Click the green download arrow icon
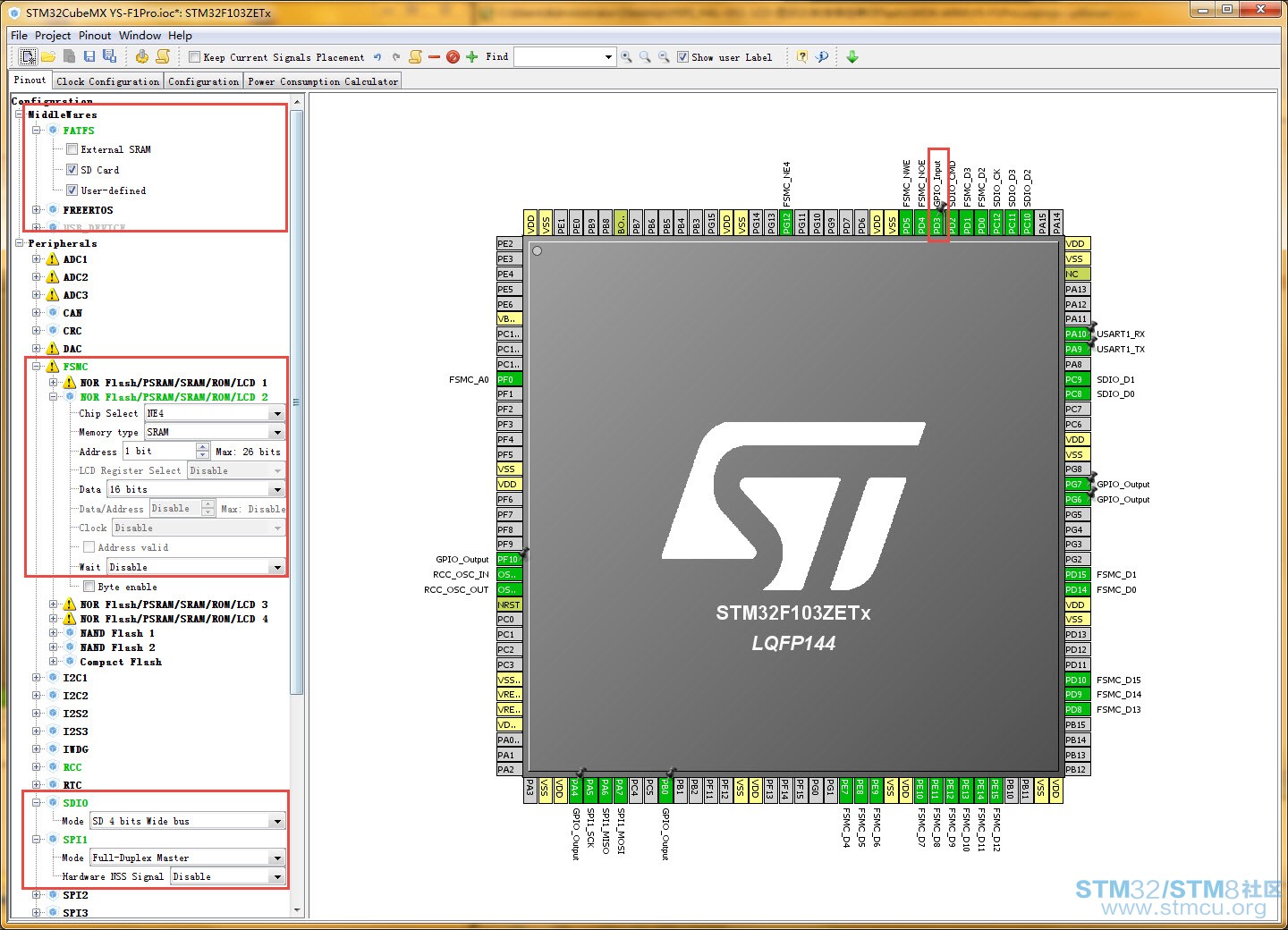The height and width of the screenshot is (930, 1288). pos(852,57)
